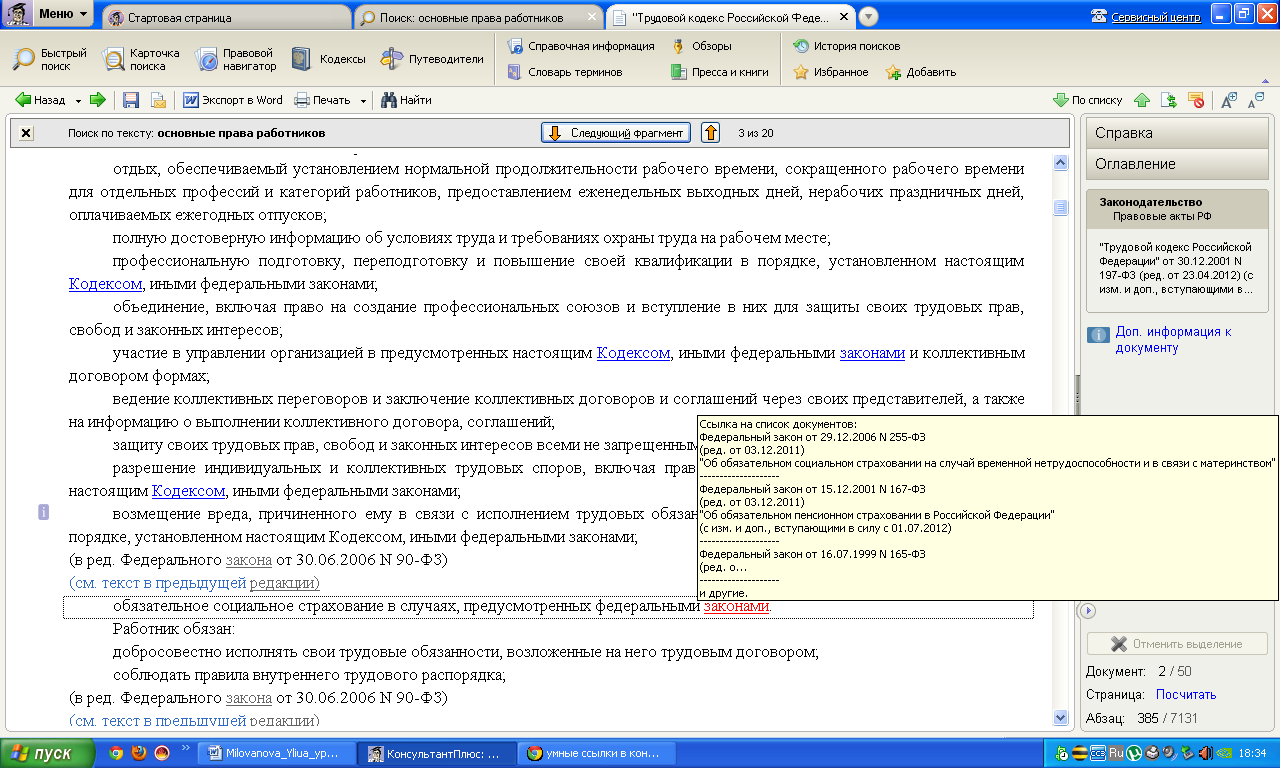Open Milovanova_Yliua Word taskbar item

click(x=277, y=754)
